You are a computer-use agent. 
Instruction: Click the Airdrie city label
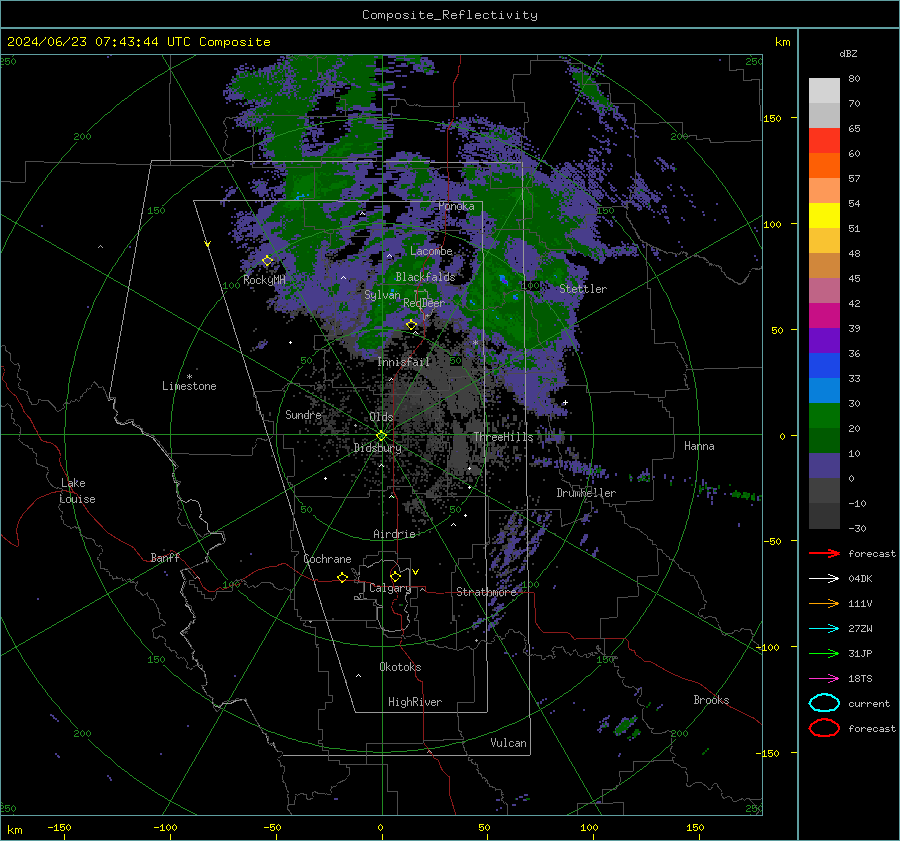click(394, 534)
